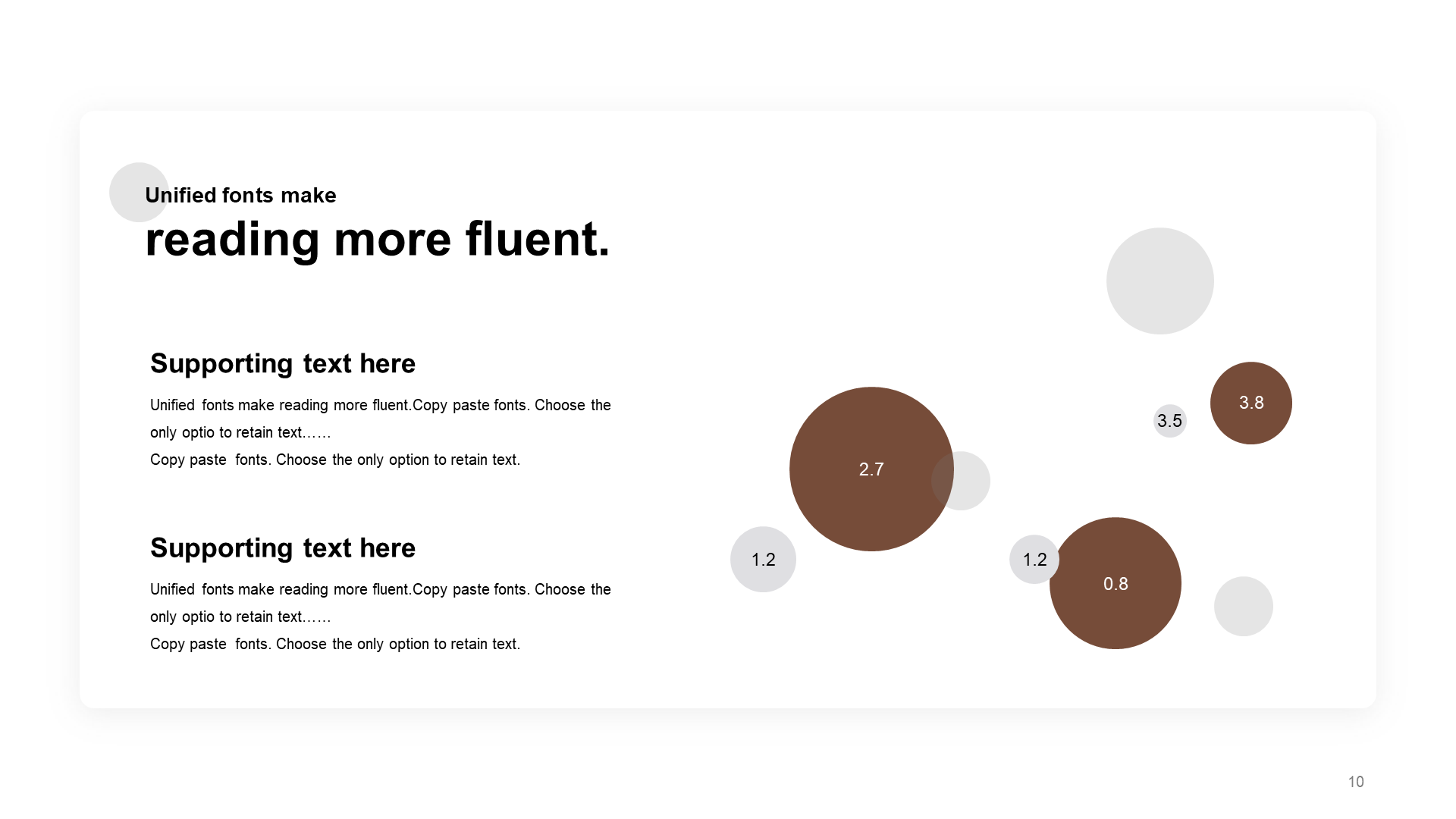Image resolution: width=1456 pixels, height=819 pixels.
Task: Click the first 'Copy paste fonts' line
Action: point(335,460)
